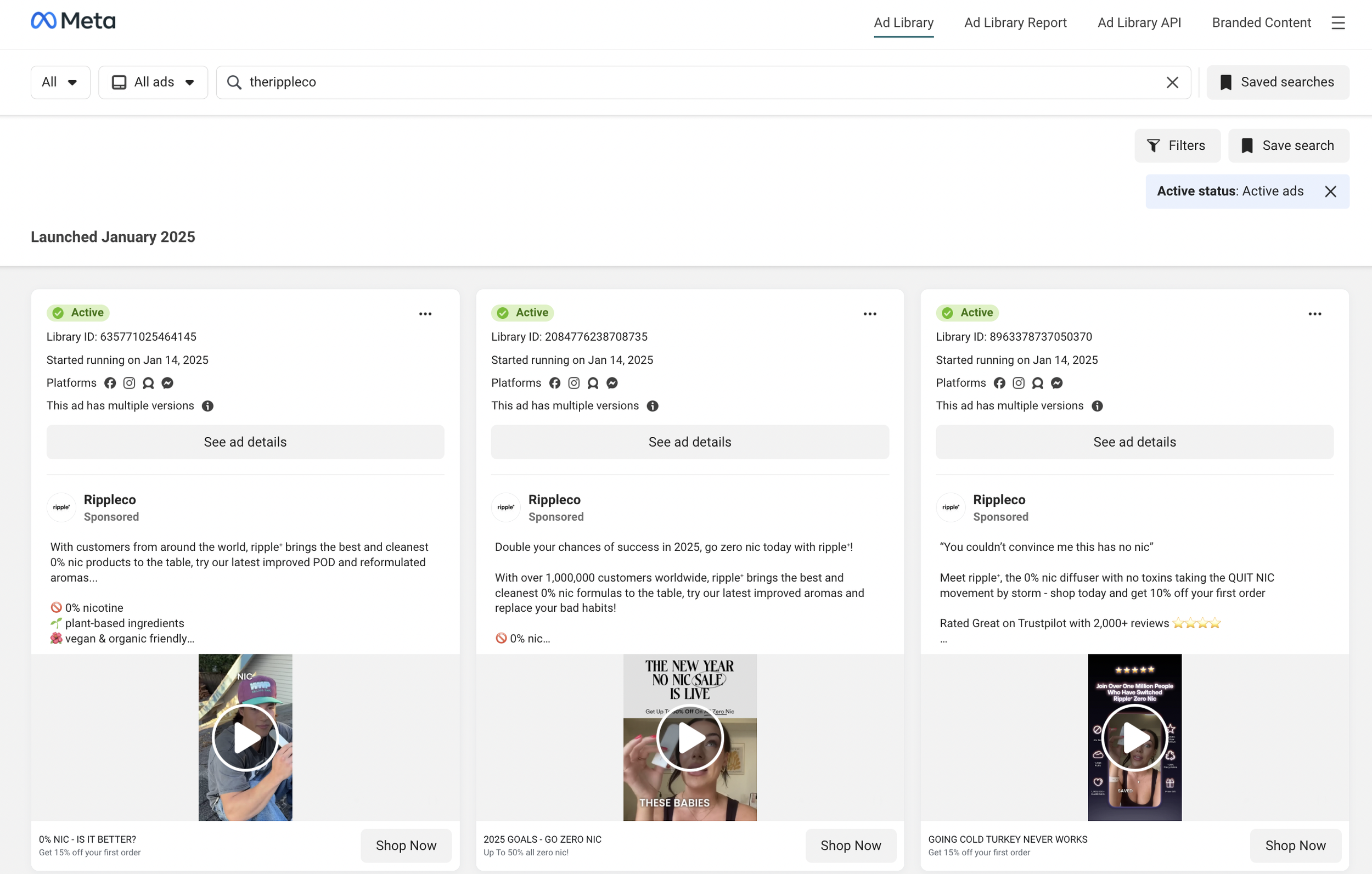Click Rippleco avatar on the first ad

61,508
